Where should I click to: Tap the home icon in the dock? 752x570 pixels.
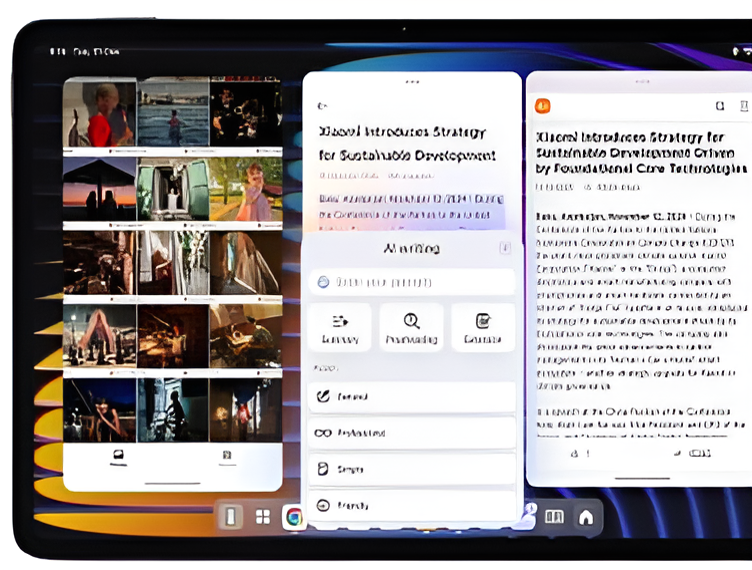click(x=586, y=517)
